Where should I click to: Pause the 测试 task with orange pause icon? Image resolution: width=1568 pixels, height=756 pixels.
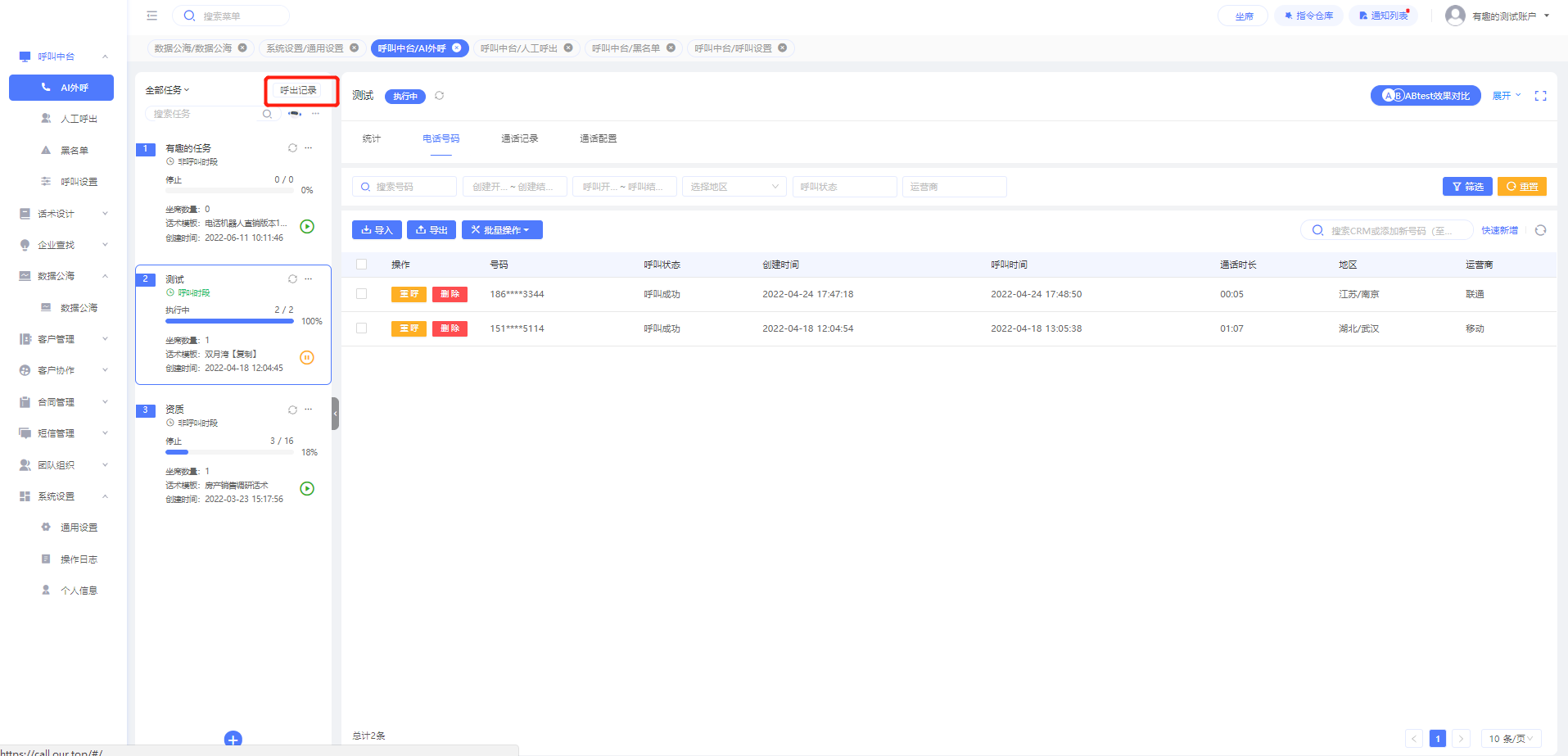(307, 357)
